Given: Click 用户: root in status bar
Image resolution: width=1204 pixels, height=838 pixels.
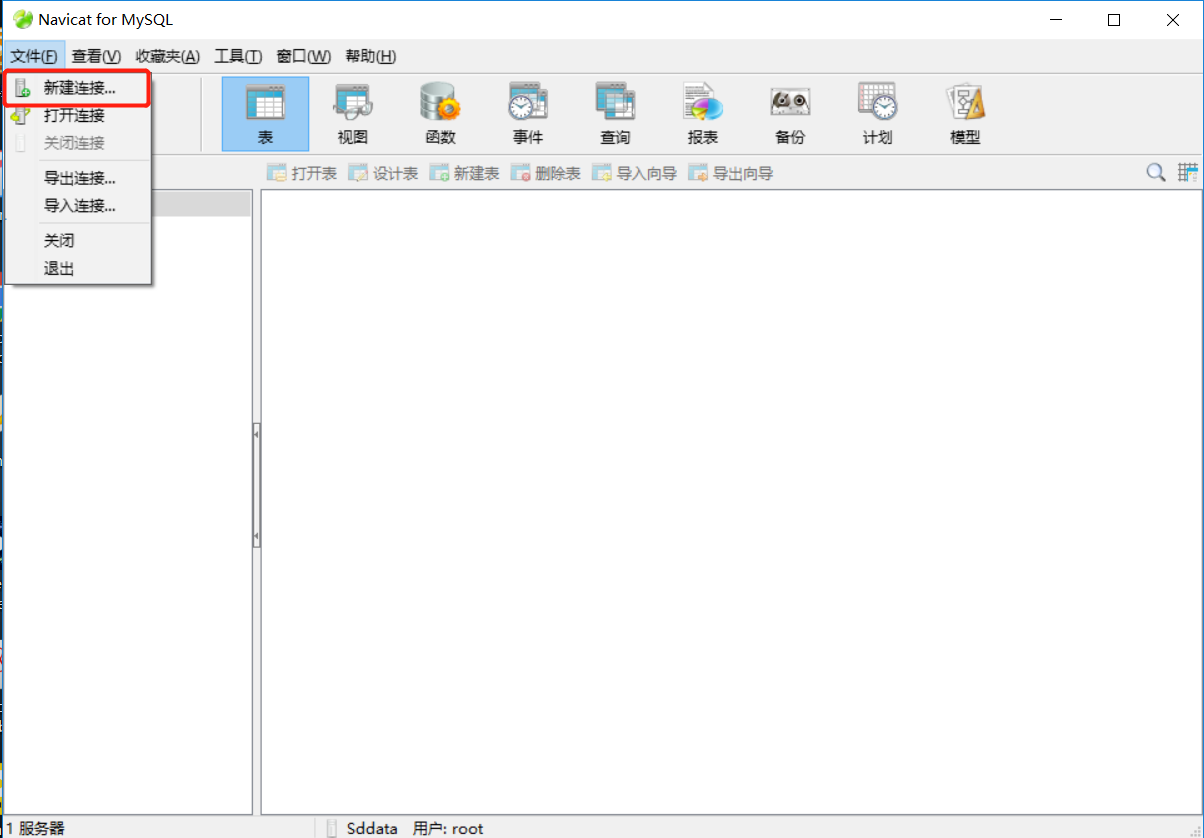Looking at the screenshot, I should [x=448, y=828].
